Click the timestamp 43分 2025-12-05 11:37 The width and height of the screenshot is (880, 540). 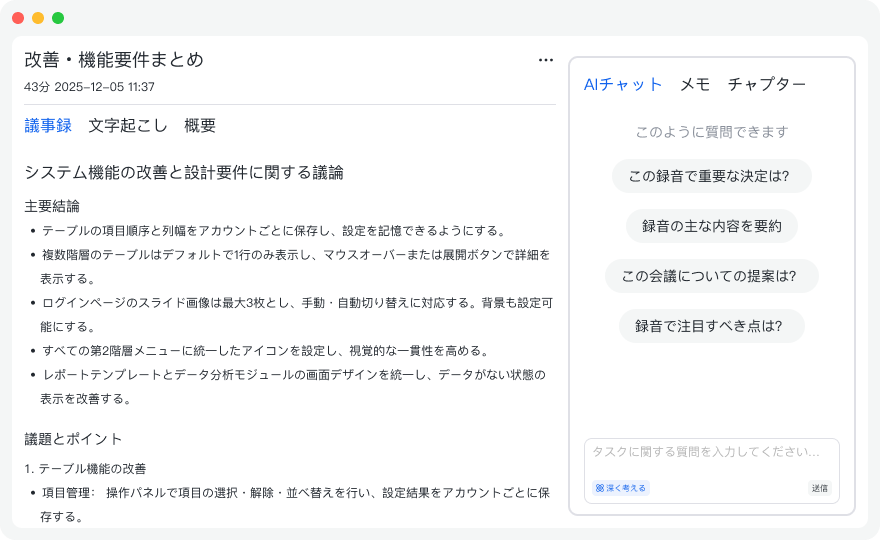(x=89, y=87)
